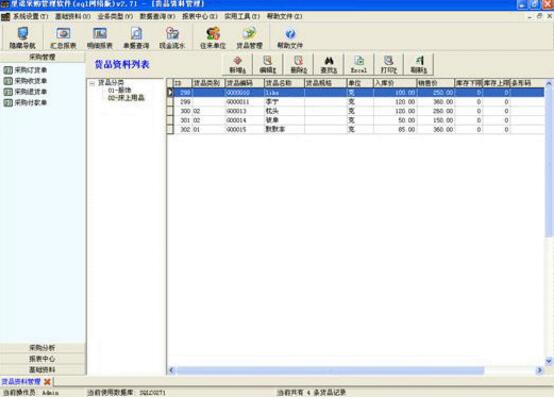Click the highlighted "like" name cell
The image size is (554, 398).
click(284, 93)
